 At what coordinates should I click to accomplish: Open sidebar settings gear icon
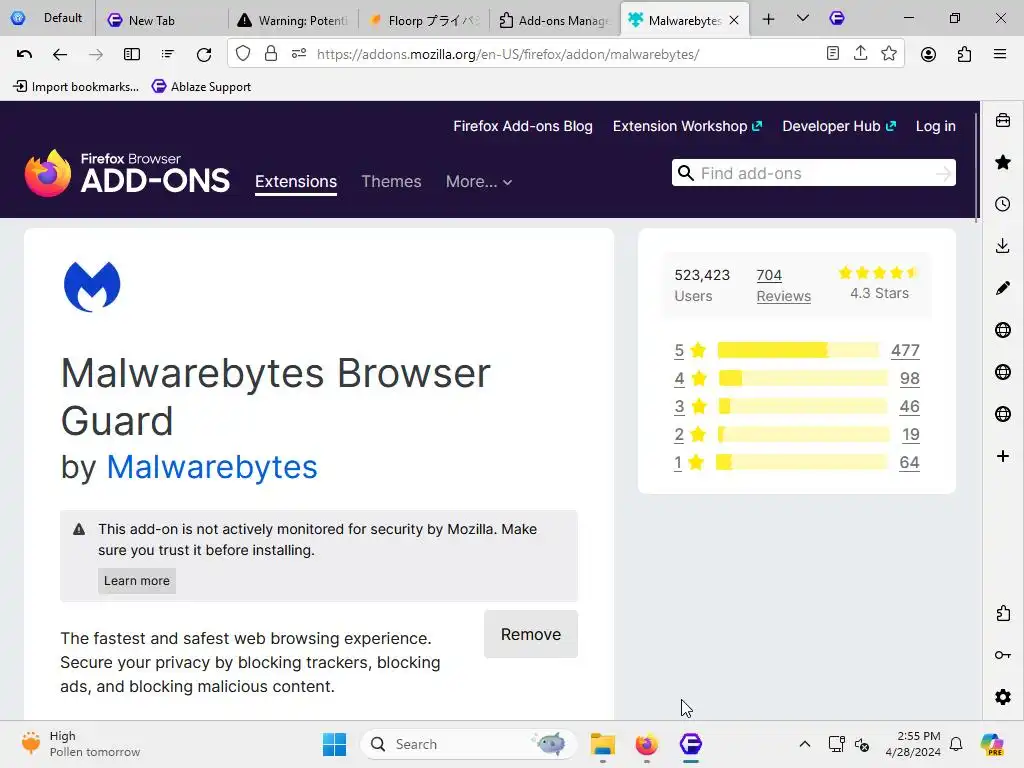[x=1003, y=697]
